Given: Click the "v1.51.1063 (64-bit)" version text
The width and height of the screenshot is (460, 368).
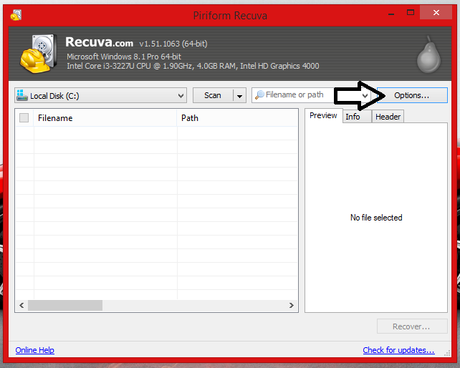Looking at the screenshot, I should click(173, 44).
